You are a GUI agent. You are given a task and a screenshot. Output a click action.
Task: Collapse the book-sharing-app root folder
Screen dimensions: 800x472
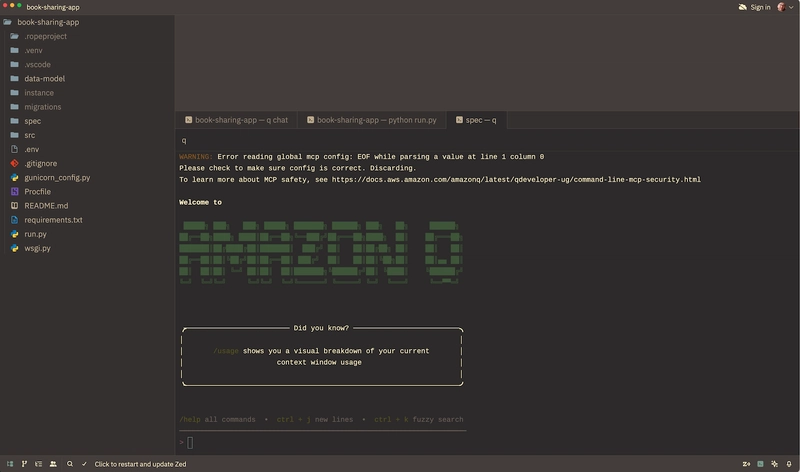[x=48, y=22]
